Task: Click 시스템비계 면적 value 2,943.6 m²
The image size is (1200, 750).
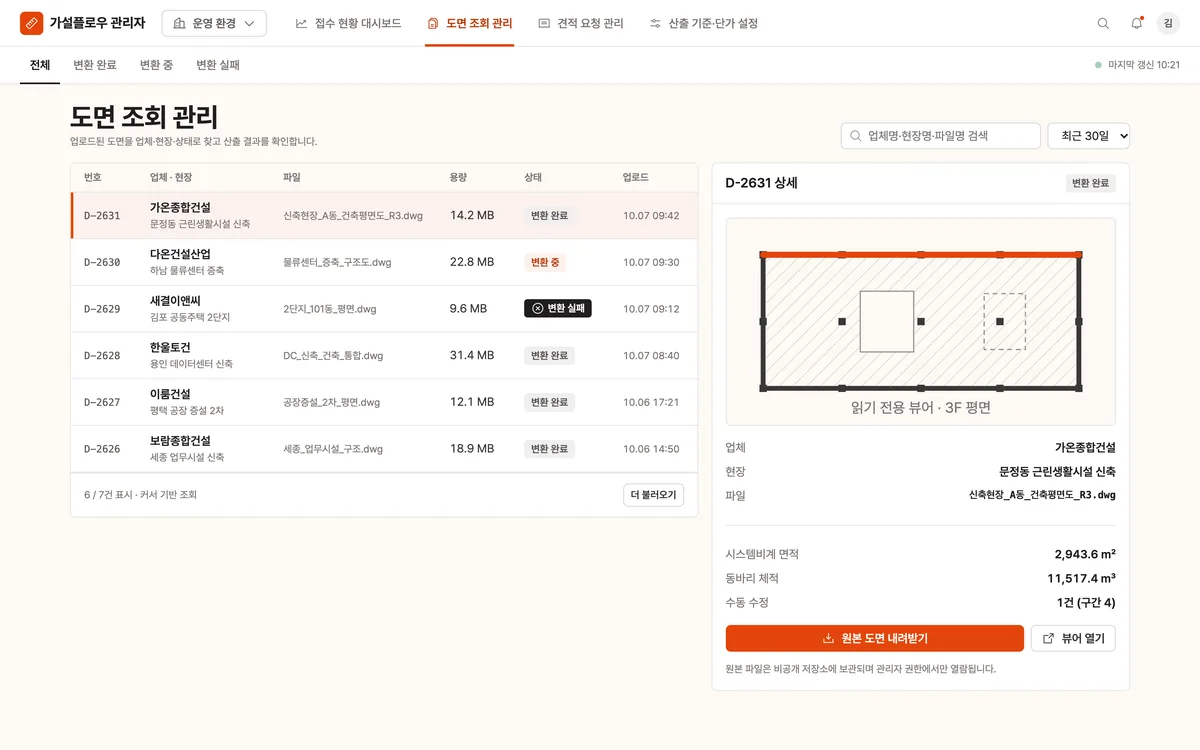Action: point(1085,554)
